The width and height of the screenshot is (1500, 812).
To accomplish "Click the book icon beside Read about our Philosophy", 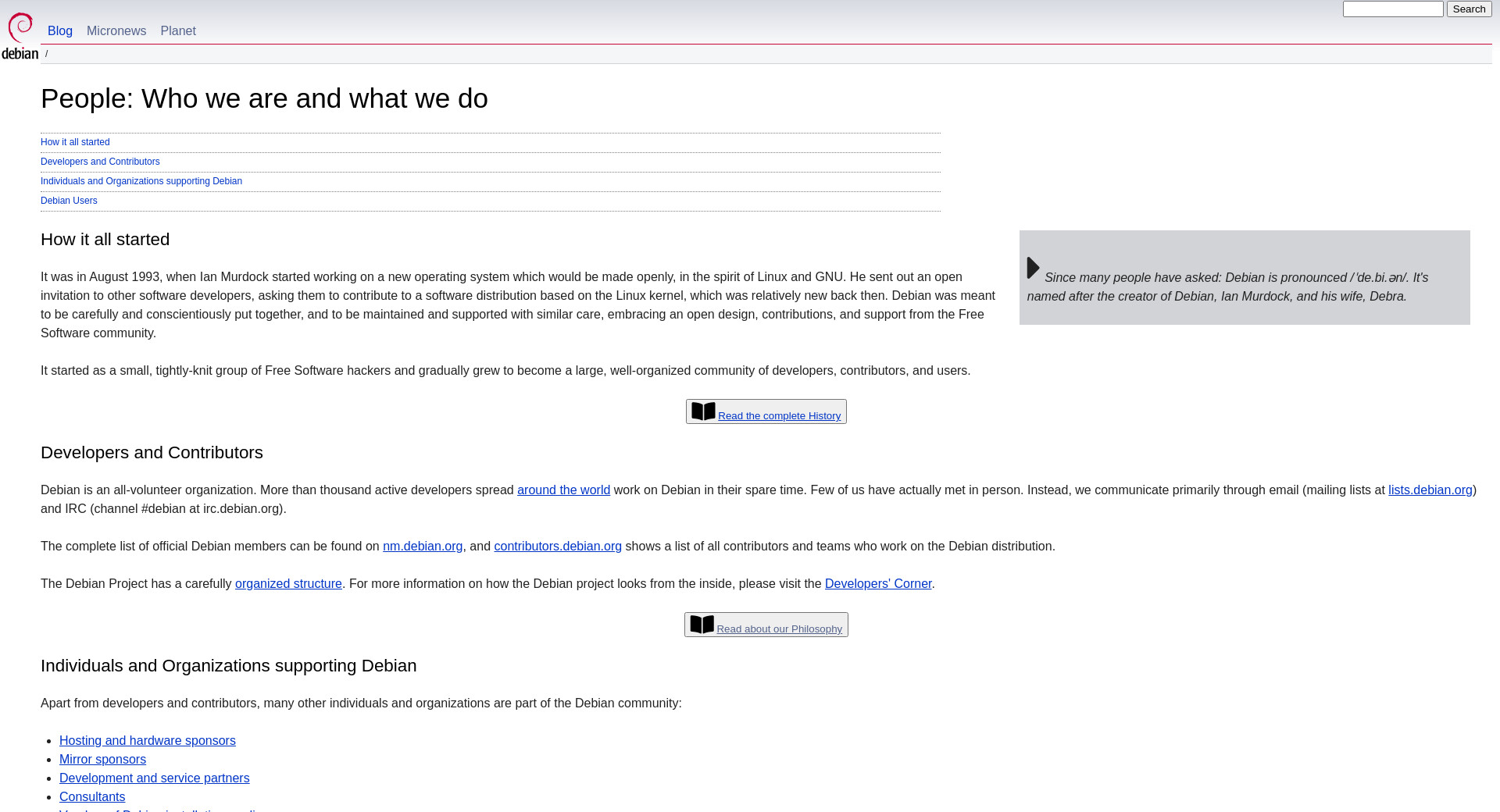I will [x=702, y=625].
